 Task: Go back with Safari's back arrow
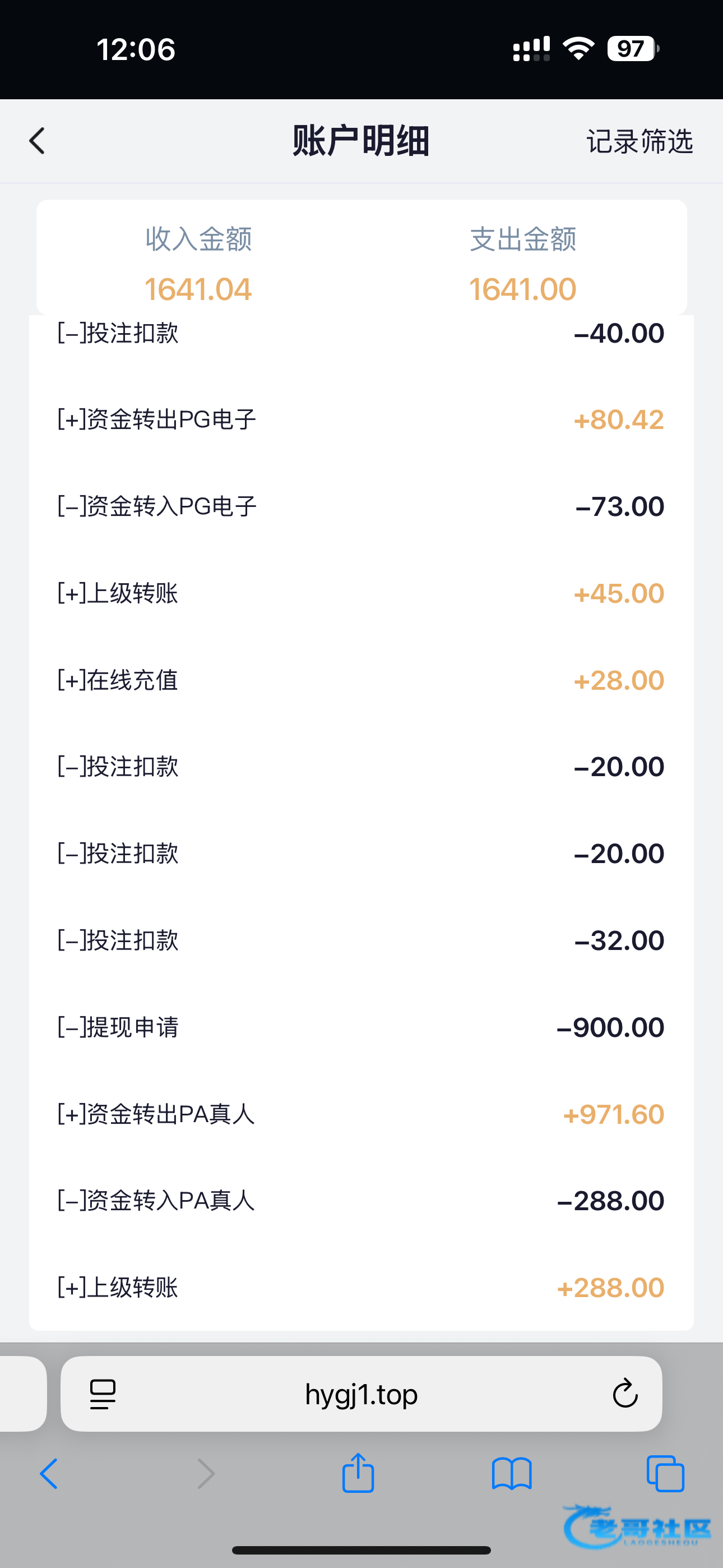pyautogui.click(x=49, y=1474)
